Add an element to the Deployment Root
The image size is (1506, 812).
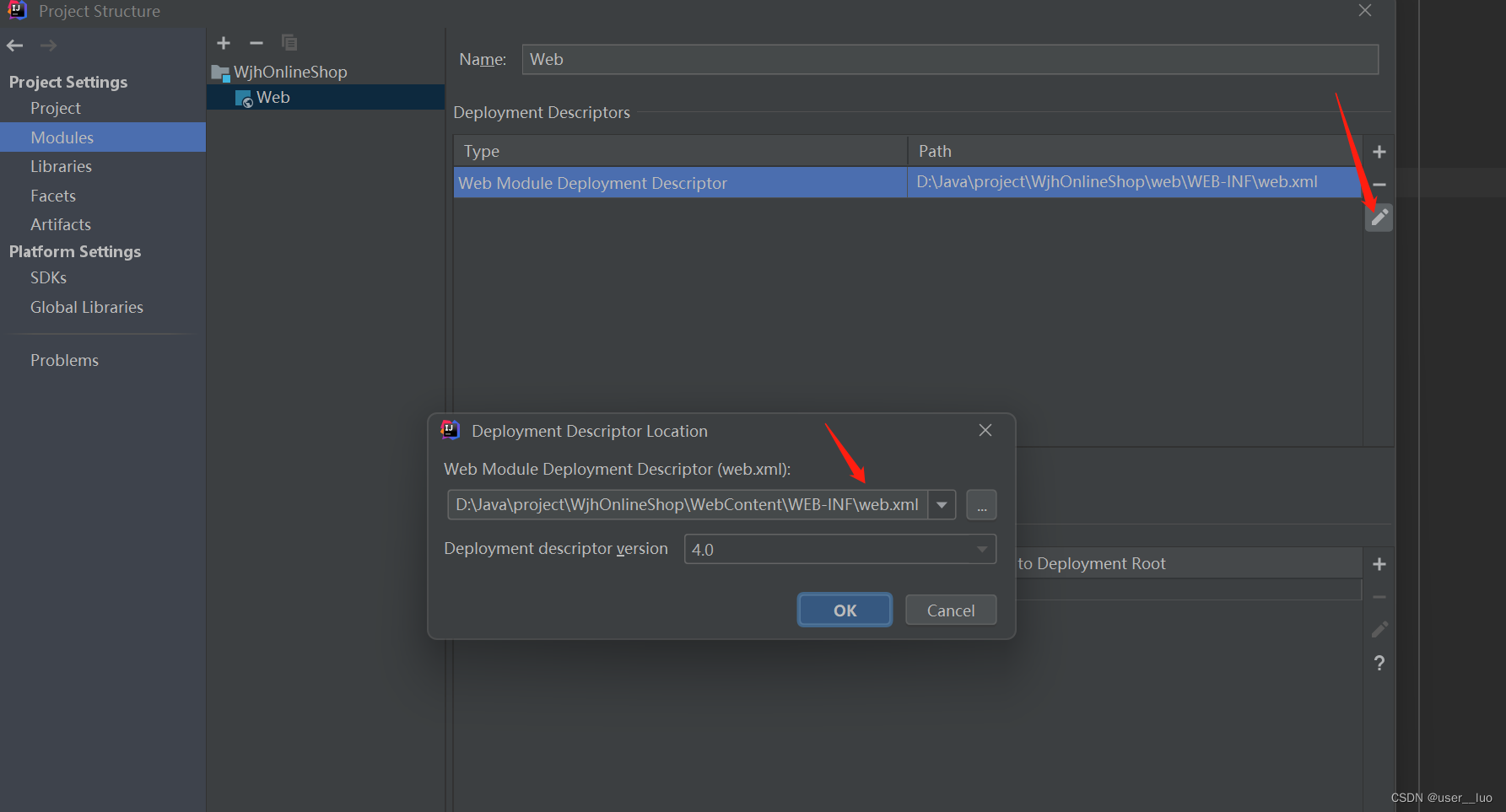point(1379,563)
